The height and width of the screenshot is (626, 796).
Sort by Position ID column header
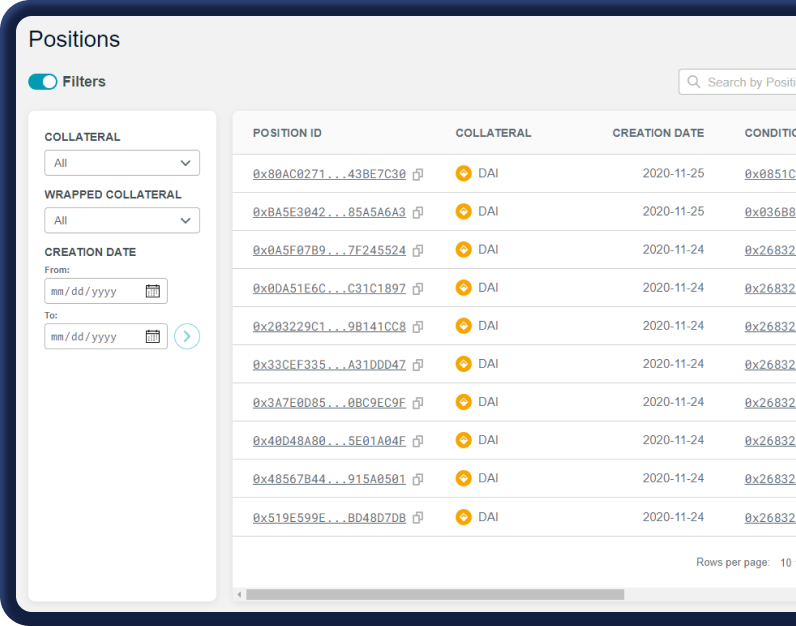pyautogui.click(x=287, y=133)
